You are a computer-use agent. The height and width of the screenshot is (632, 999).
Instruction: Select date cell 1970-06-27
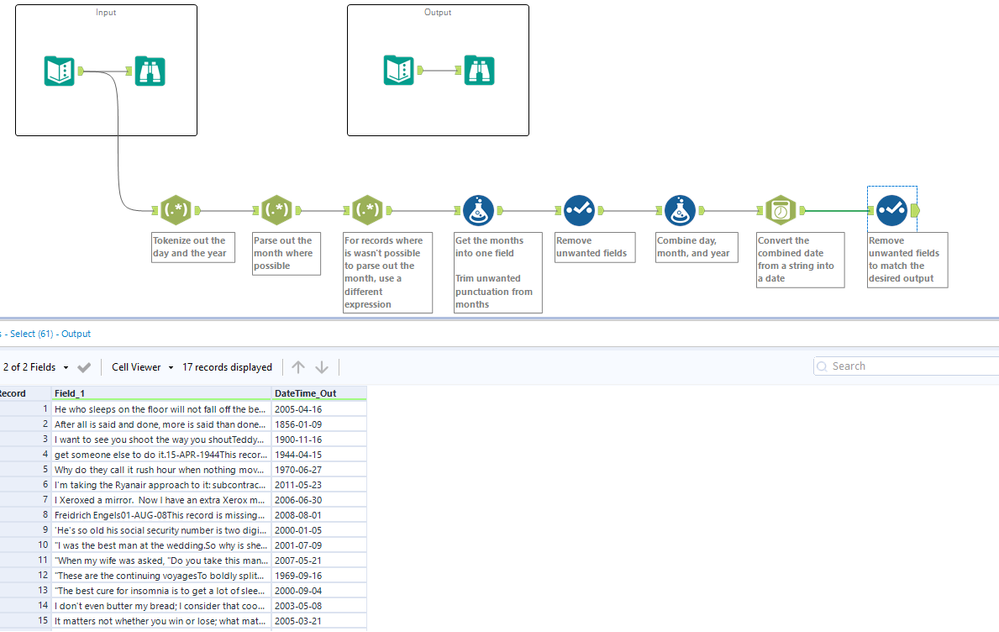[x=319, y=470]
